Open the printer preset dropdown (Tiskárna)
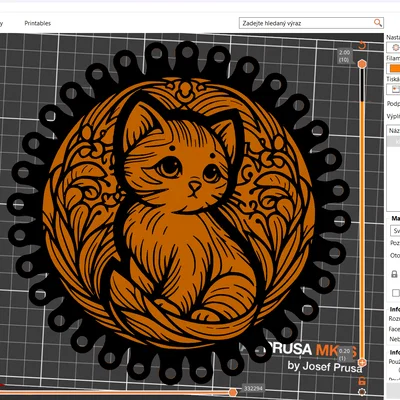 394,89
